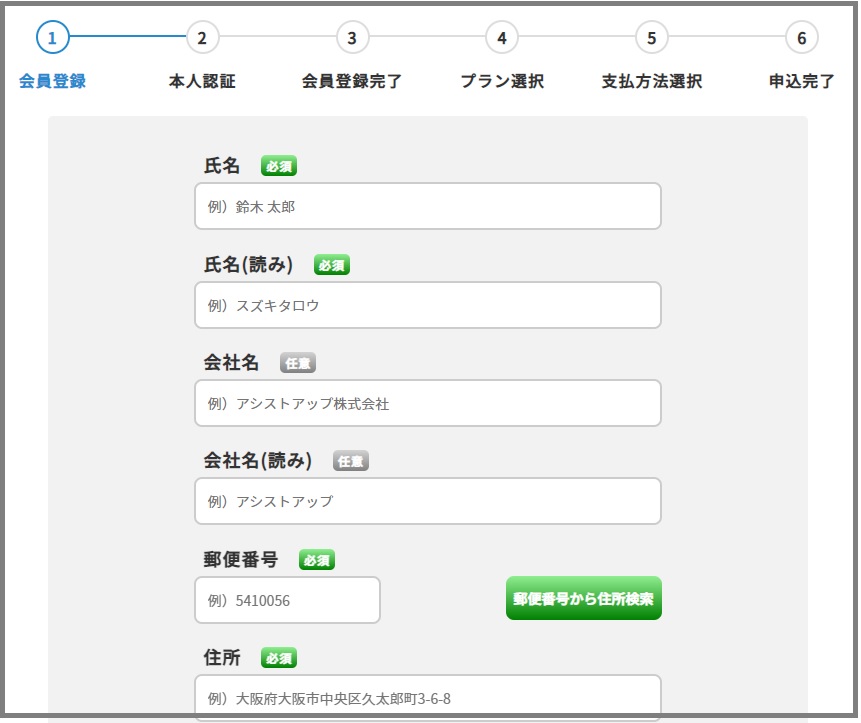Select the 申込完了 step label

pos(802,81)
